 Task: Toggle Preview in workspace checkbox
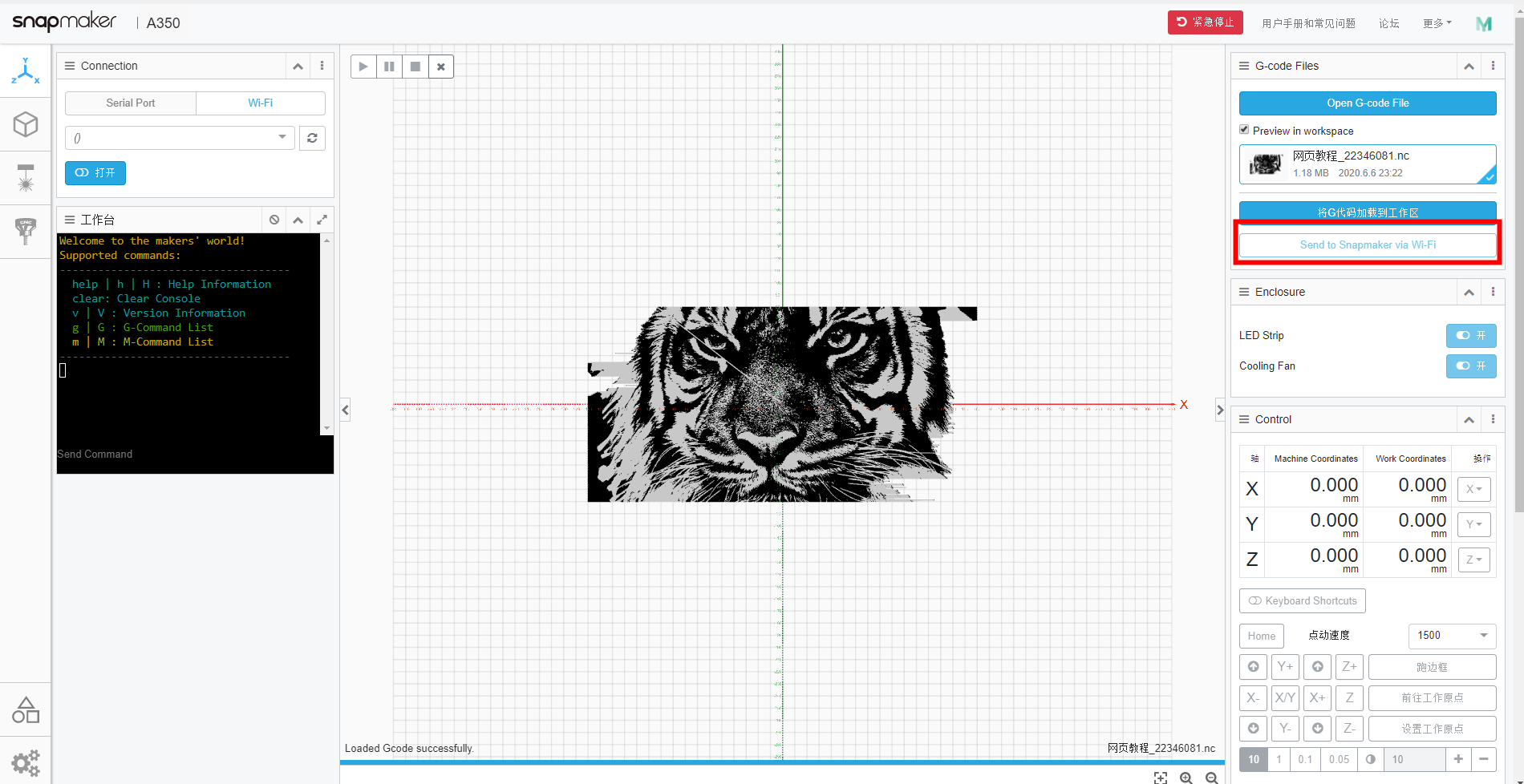1244,130
